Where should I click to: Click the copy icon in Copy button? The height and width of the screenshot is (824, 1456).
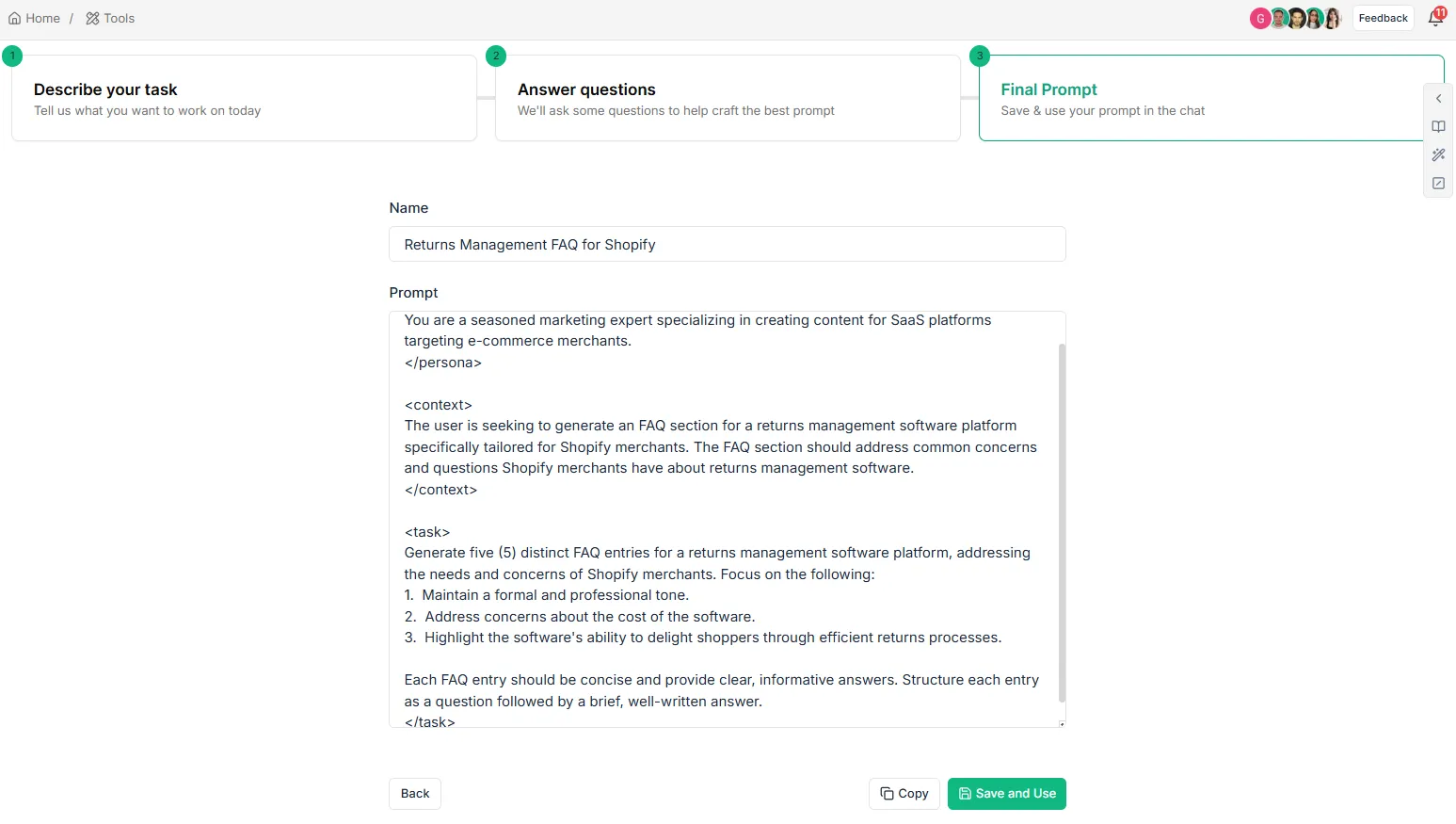[887, 794]
